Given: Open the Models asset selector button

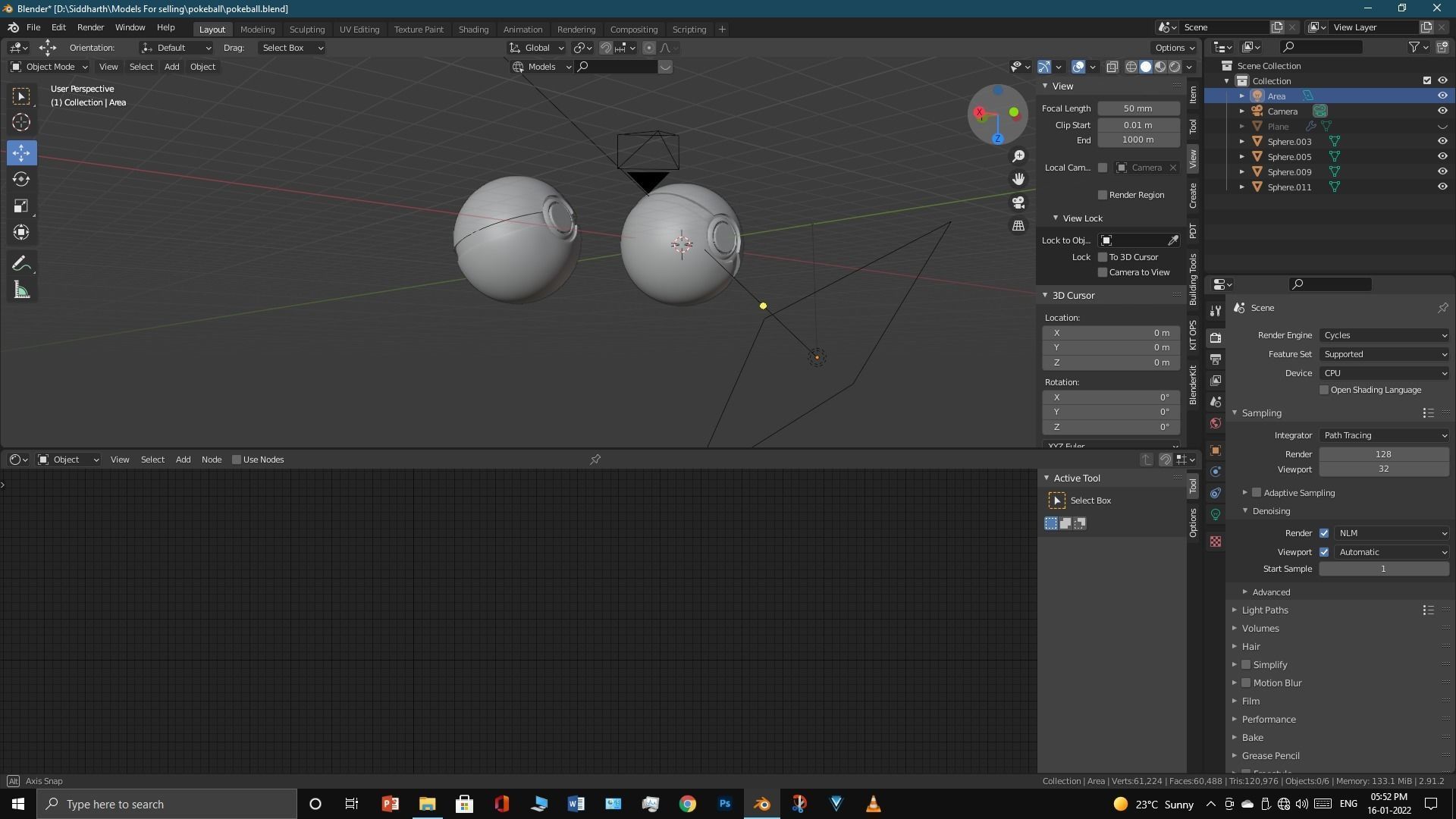Looking at the screenshot, I should pos(541,67).
